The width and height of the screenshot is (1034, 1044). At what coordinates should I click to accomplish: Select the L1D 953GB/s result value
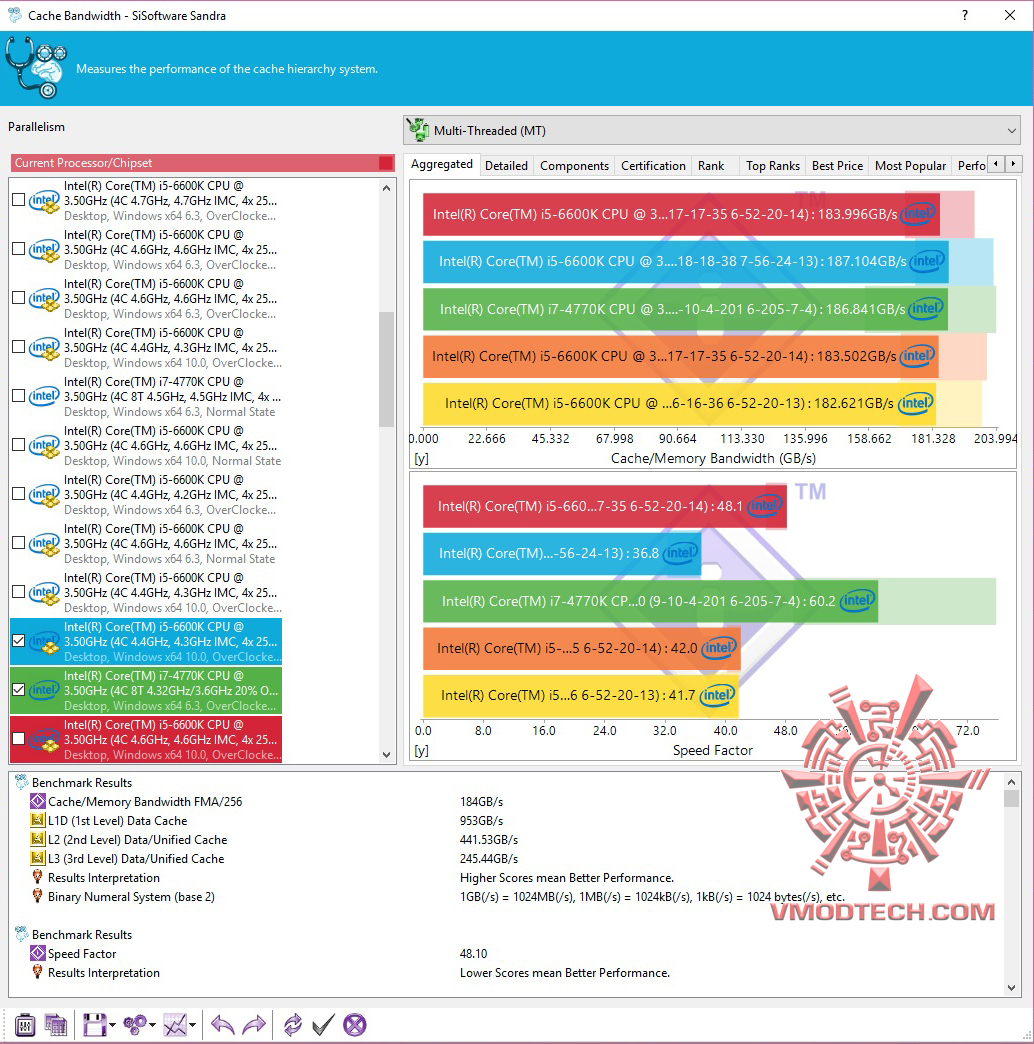tap(481, 820)
